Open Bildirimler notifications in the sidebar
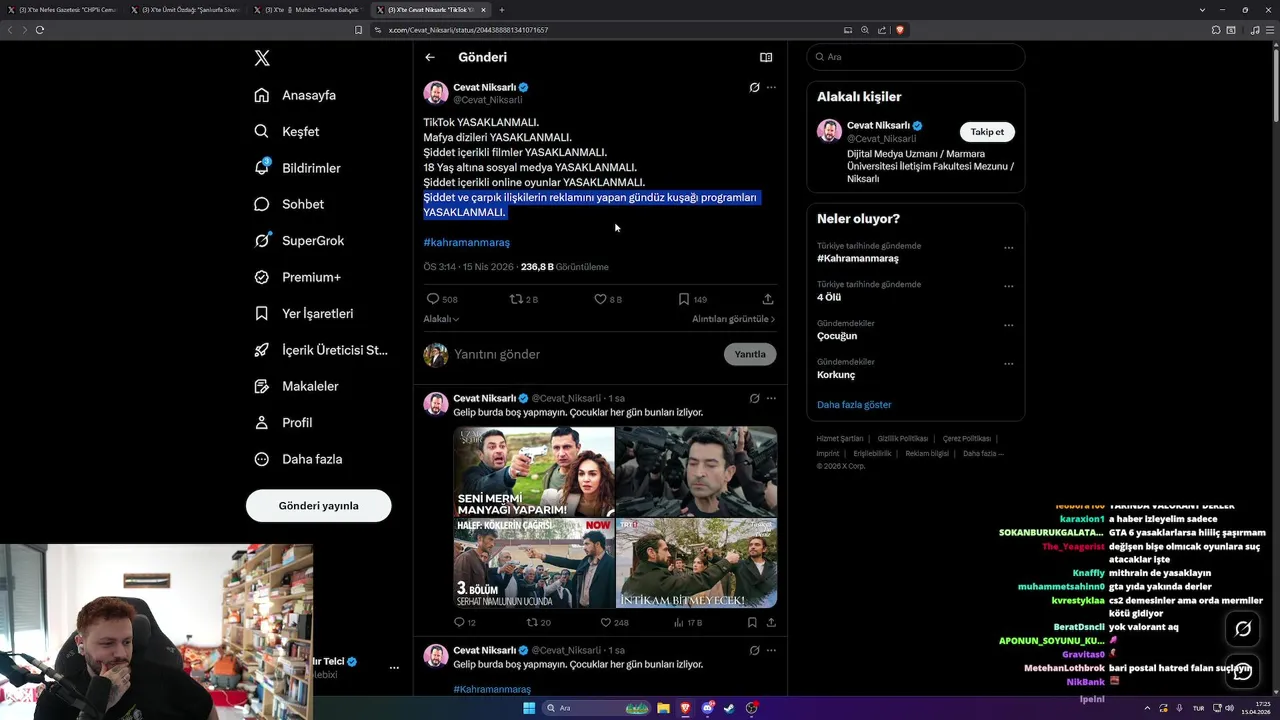 pos(297,168)
